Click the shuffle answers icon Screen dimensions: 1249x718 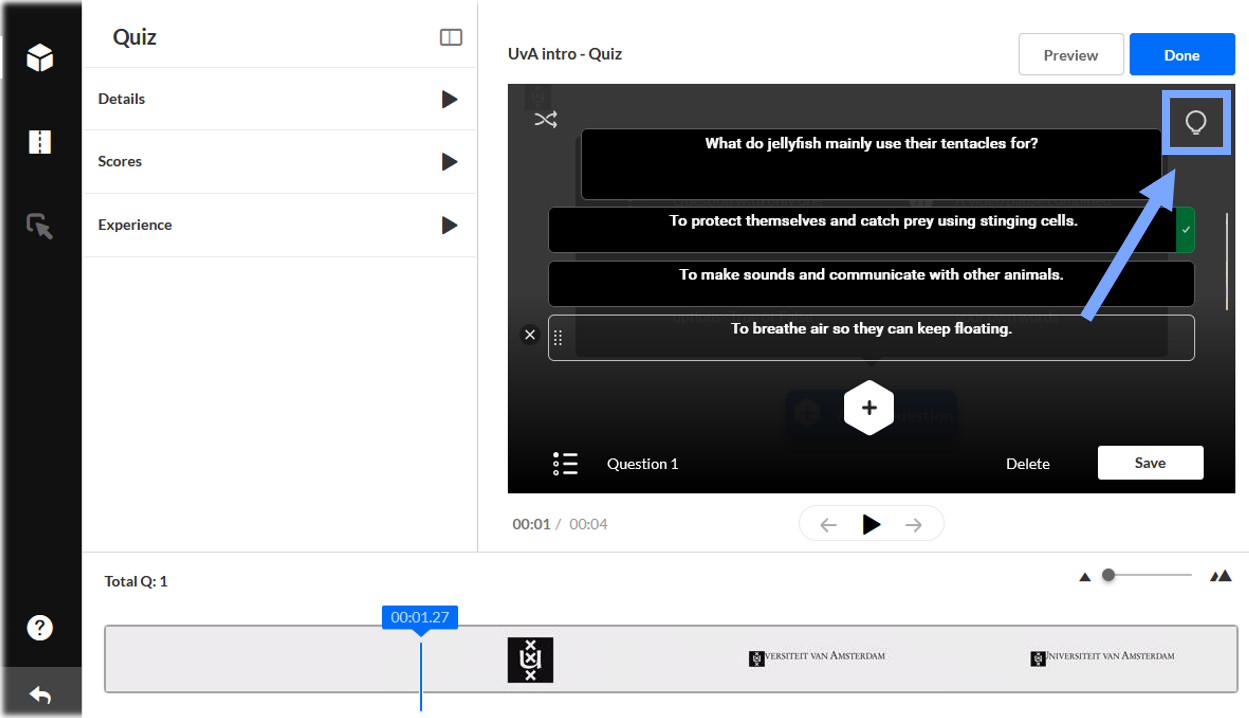point(545,120)
